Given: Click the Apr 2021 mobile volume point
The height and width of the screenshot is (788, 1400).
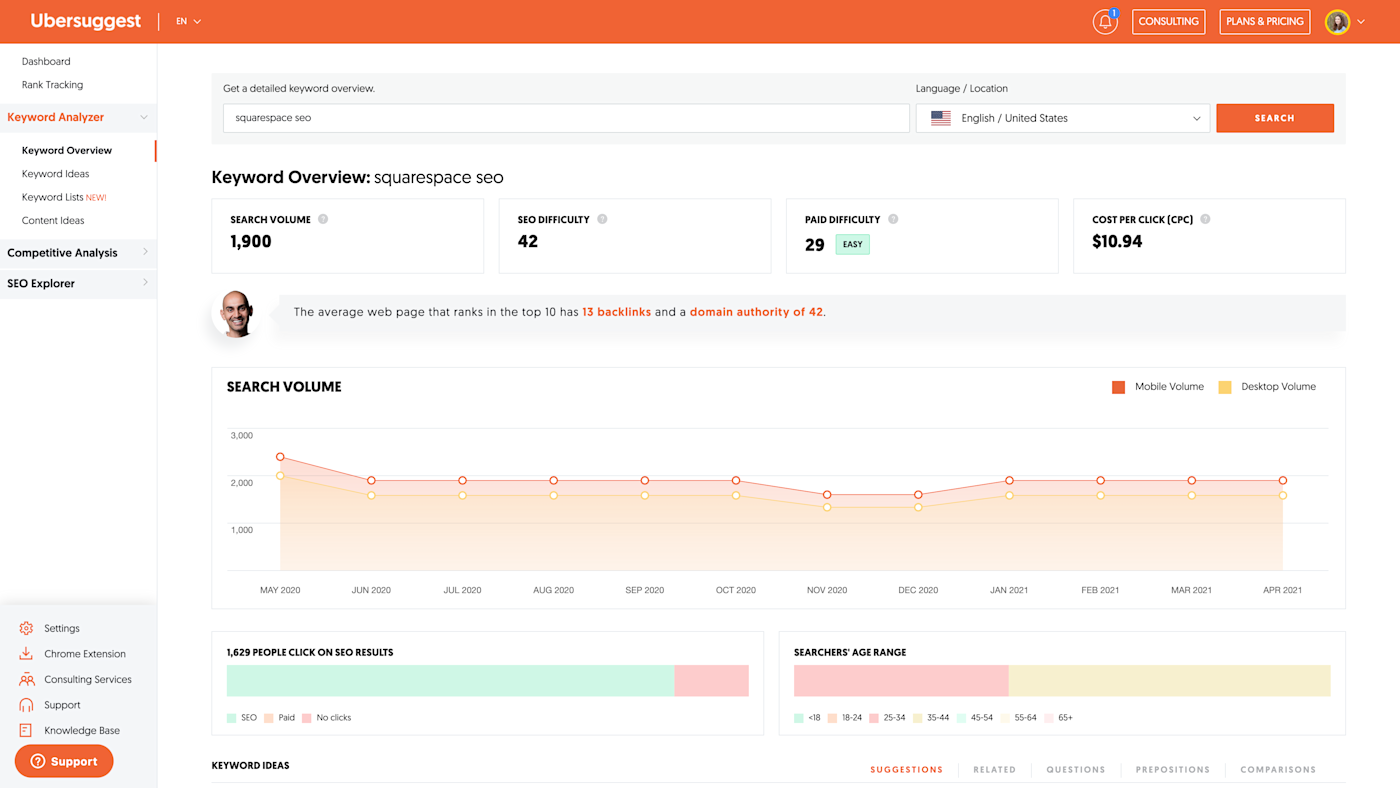Looking at the screenshot, I should [1282, 481].
